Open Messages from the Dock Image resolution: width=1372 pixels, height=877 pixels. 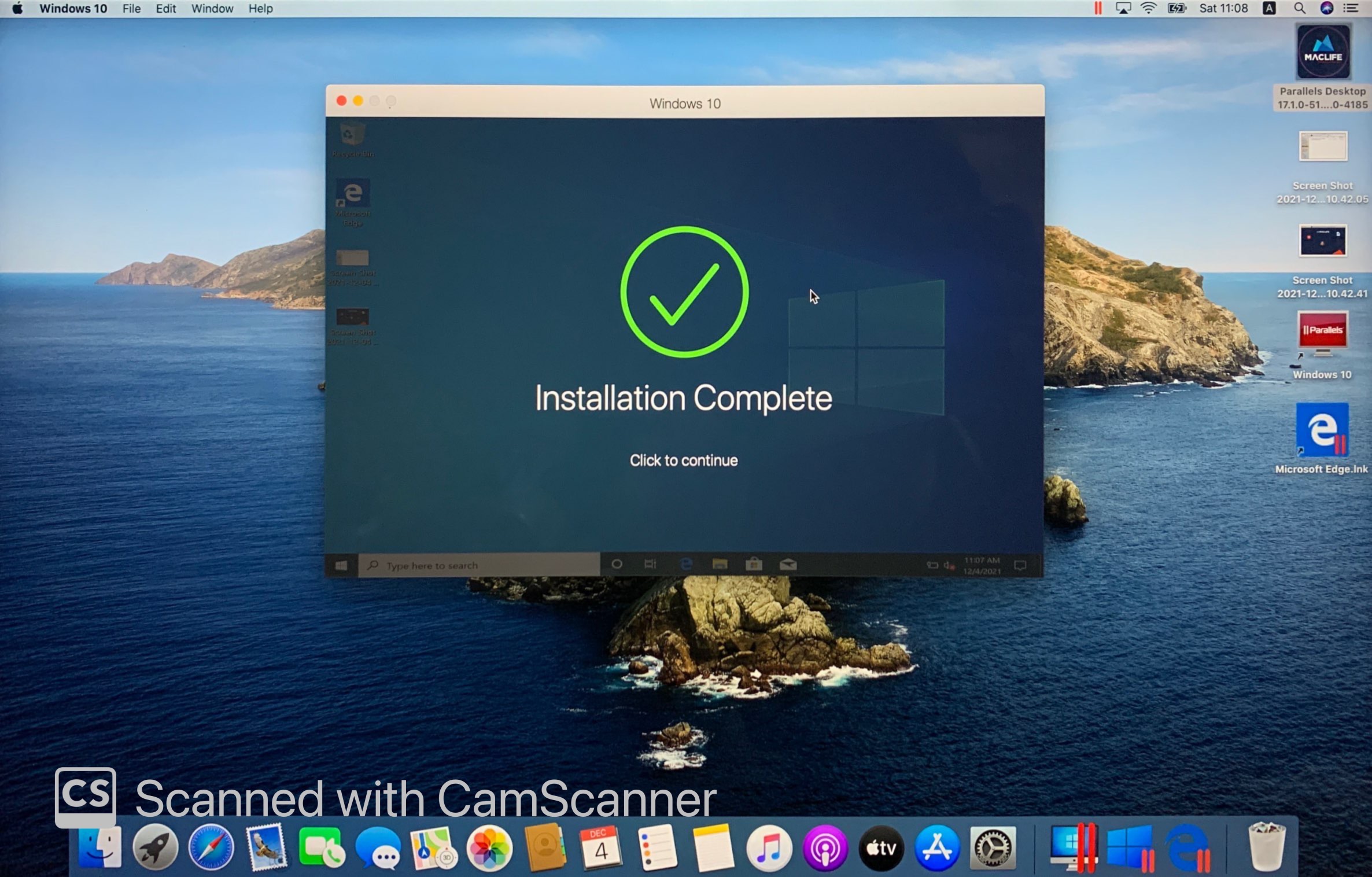[378, 849]
